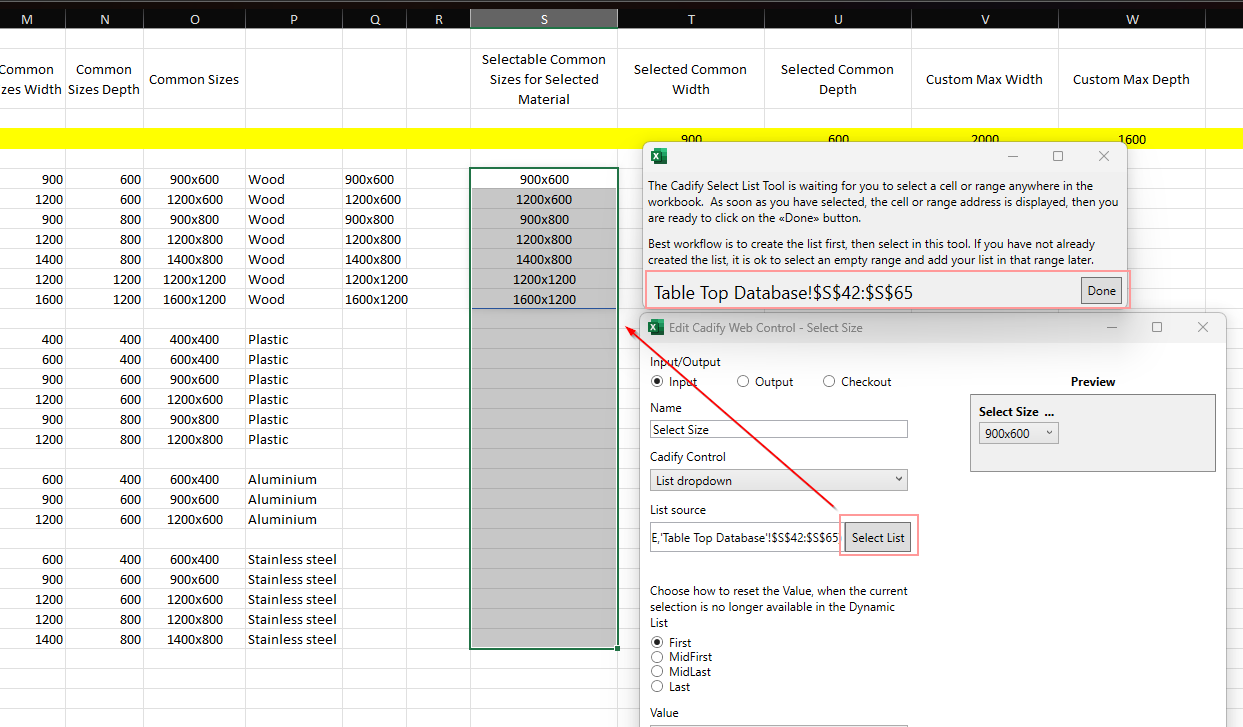Choose the MidLast reset option
The image size is (1243, 727).
(x=657, y=672)
